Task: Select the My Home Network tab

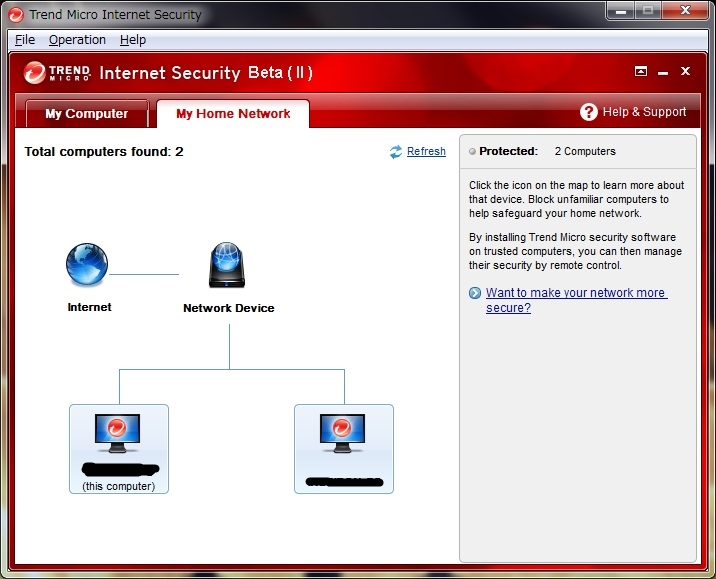Action: tap(233, 114)
